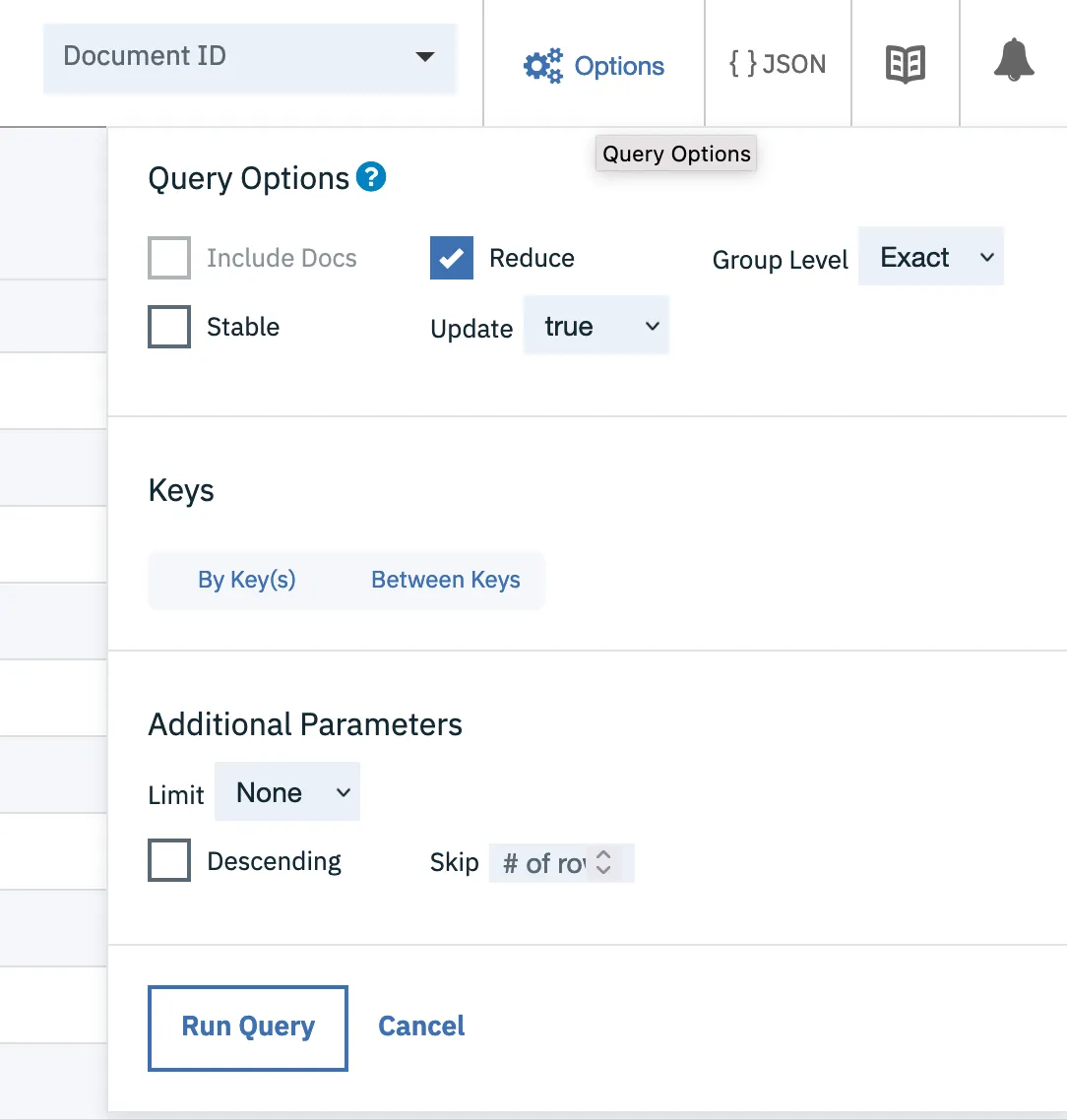Toggle the Include Docs checkbox
Screen dimensions: 1067x1120
169,258
